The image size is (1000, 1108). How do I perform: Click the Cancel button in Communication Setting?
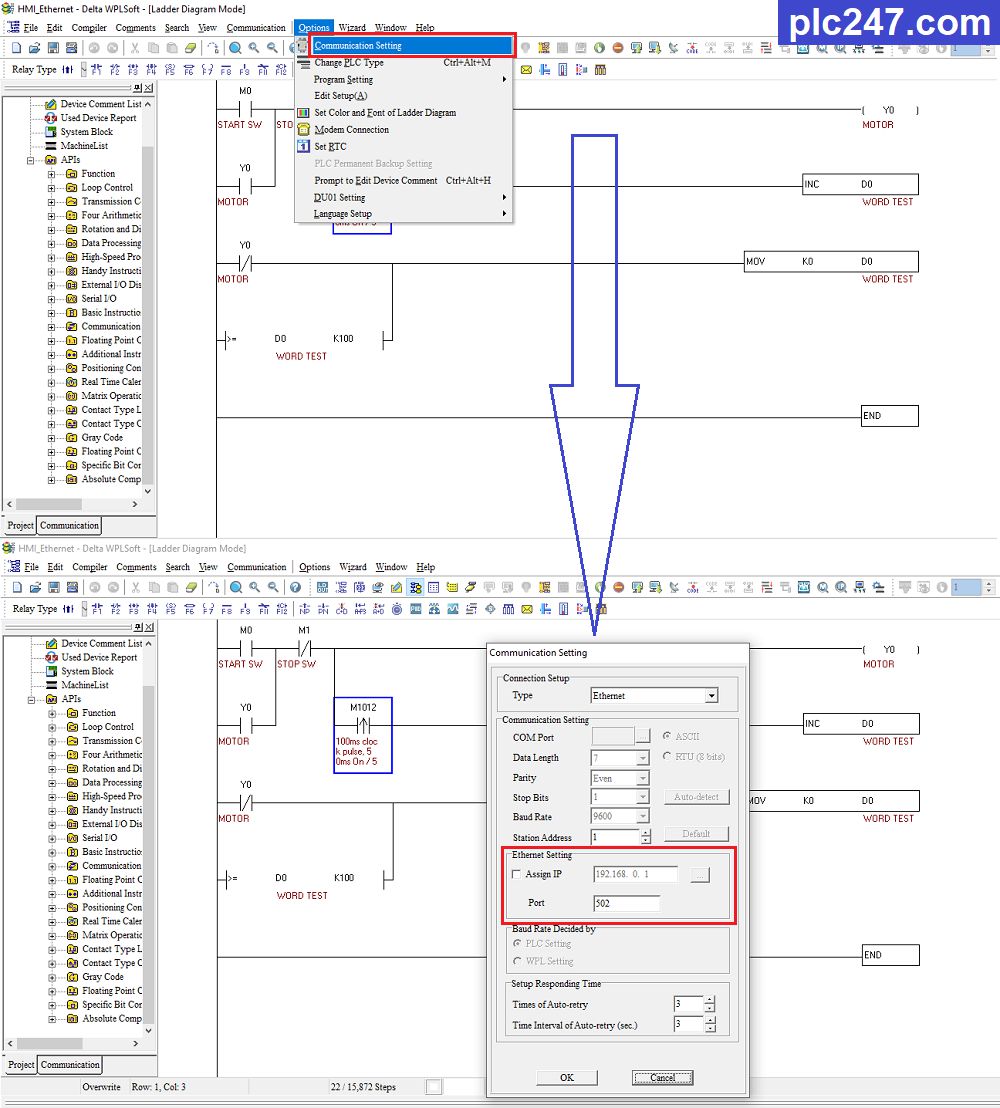click(662, 1078)
